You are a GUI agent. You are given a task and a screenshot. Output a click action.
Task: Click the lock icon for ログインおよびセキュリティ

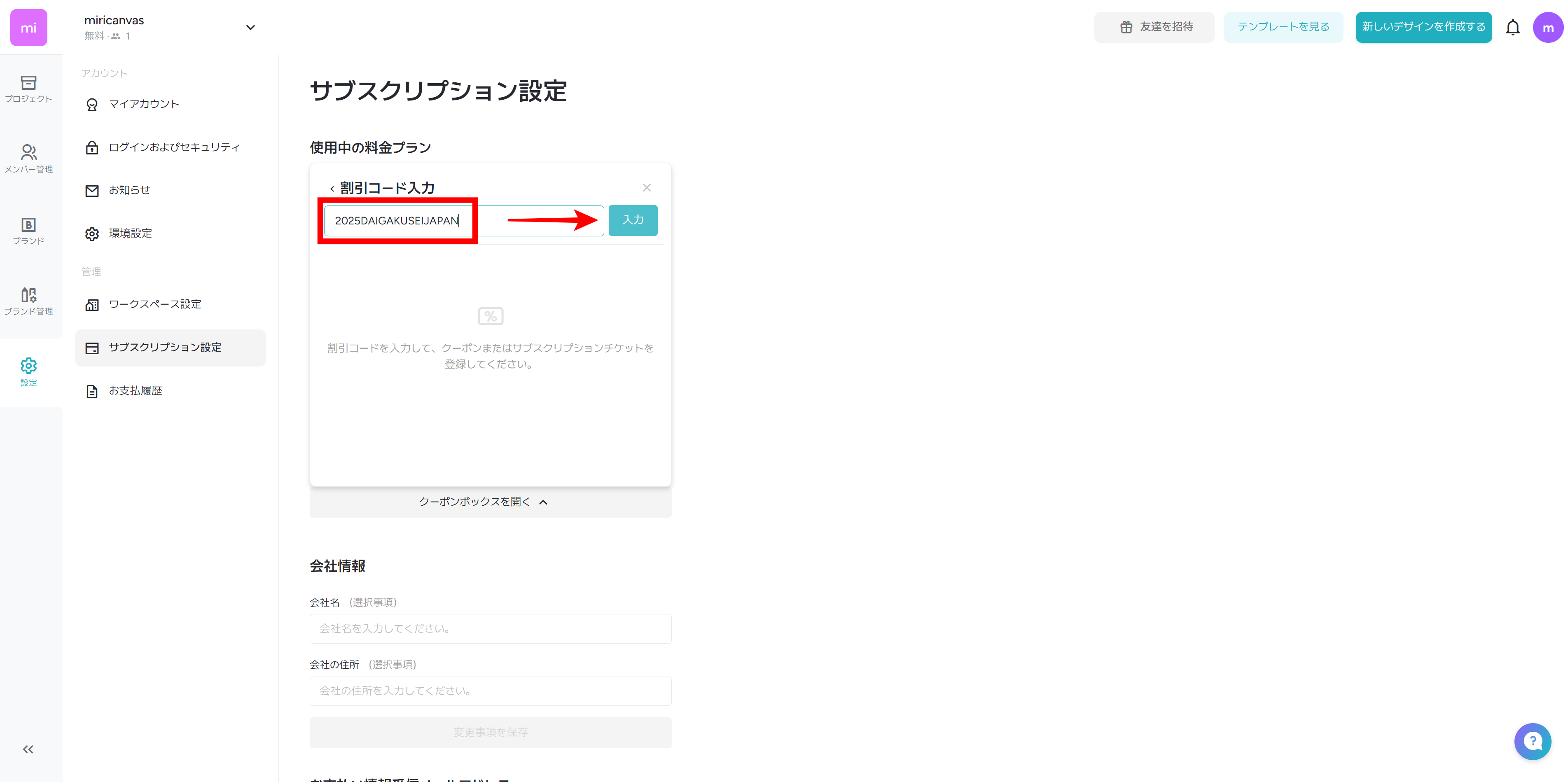coord(92,147)
